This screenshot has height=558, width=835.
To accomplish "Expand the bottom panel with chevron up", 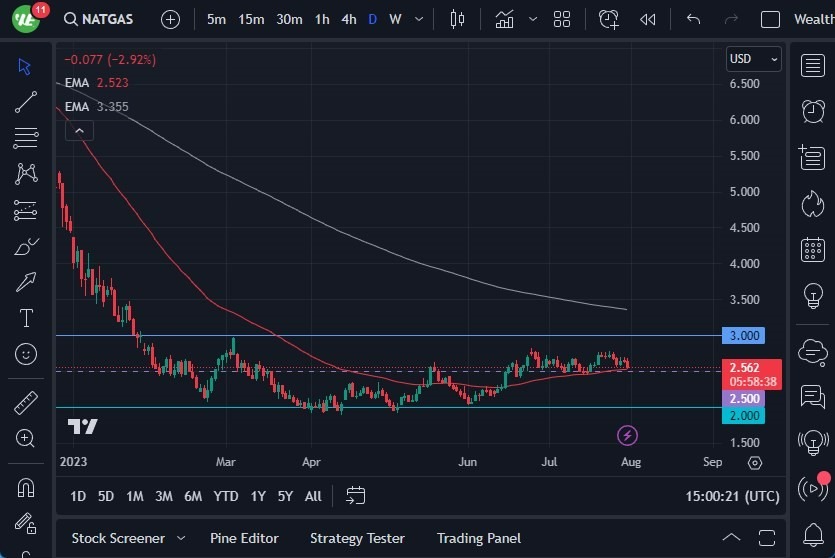I will point(731,537).
